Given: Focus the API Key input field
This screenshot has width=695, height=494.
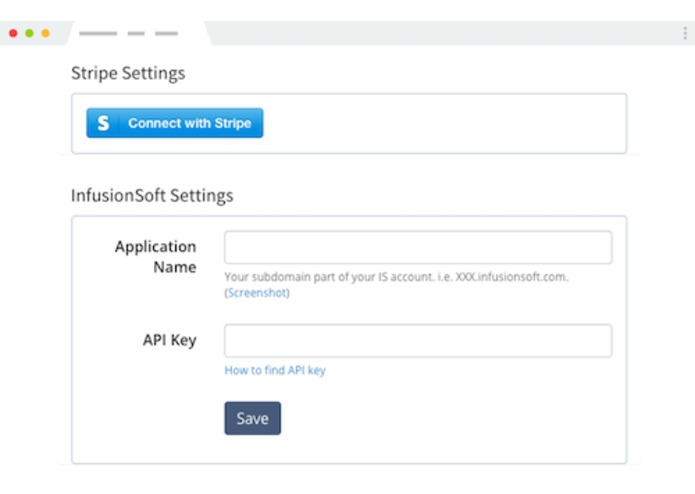Looking at the screenshot, I should pos(418,341).
